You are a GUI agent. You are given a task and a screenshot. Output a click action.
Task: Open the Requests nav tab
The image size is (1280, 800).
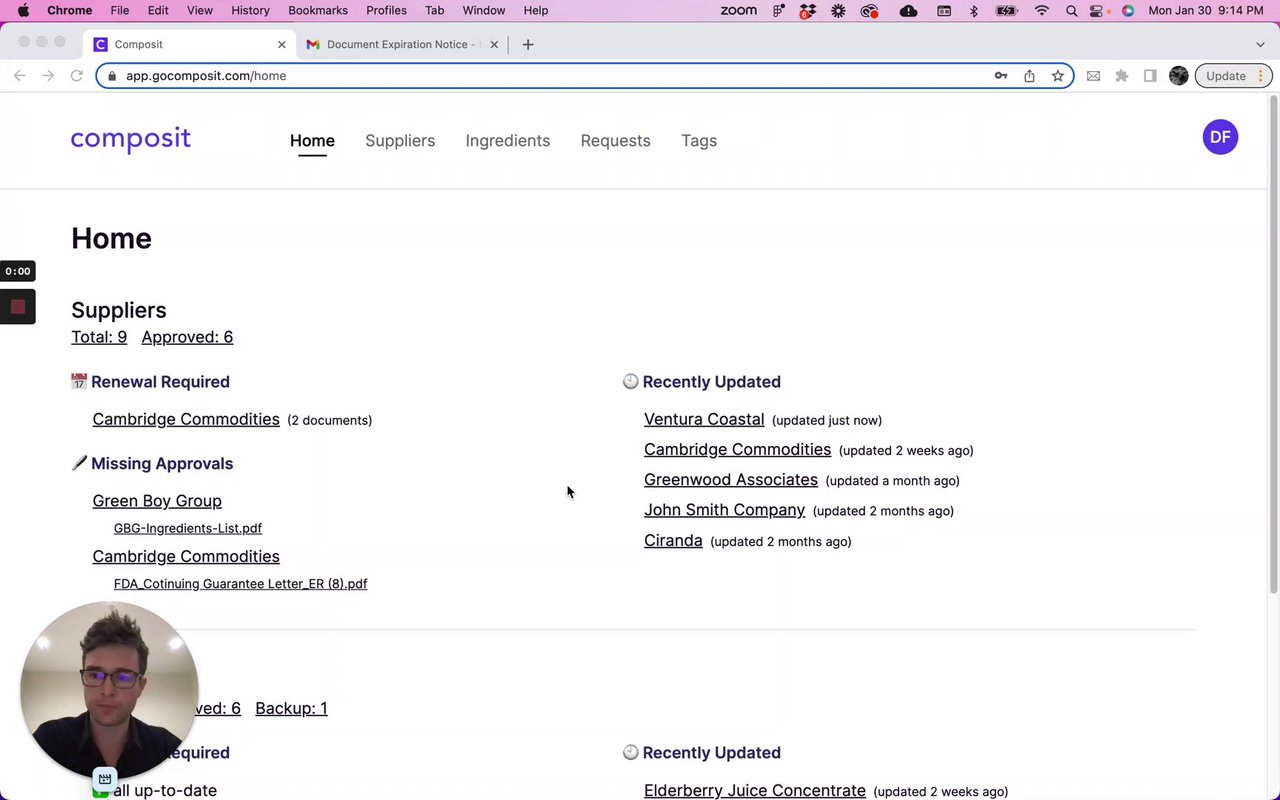(615, 141)
